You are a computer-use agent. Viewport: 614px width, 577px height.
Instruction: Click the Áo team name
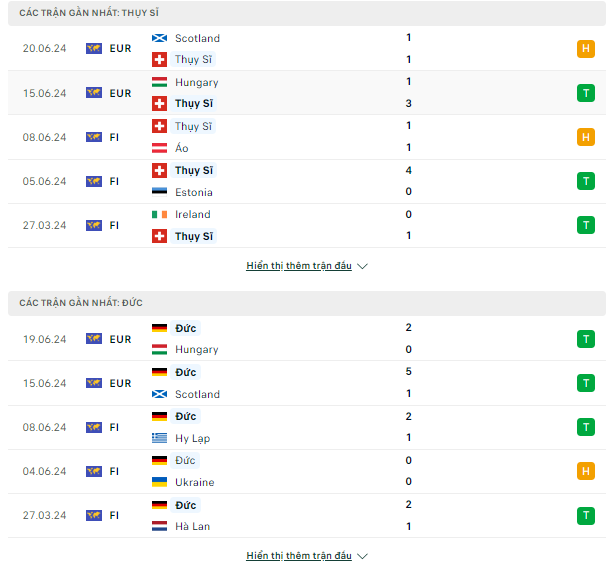[182, 148]
